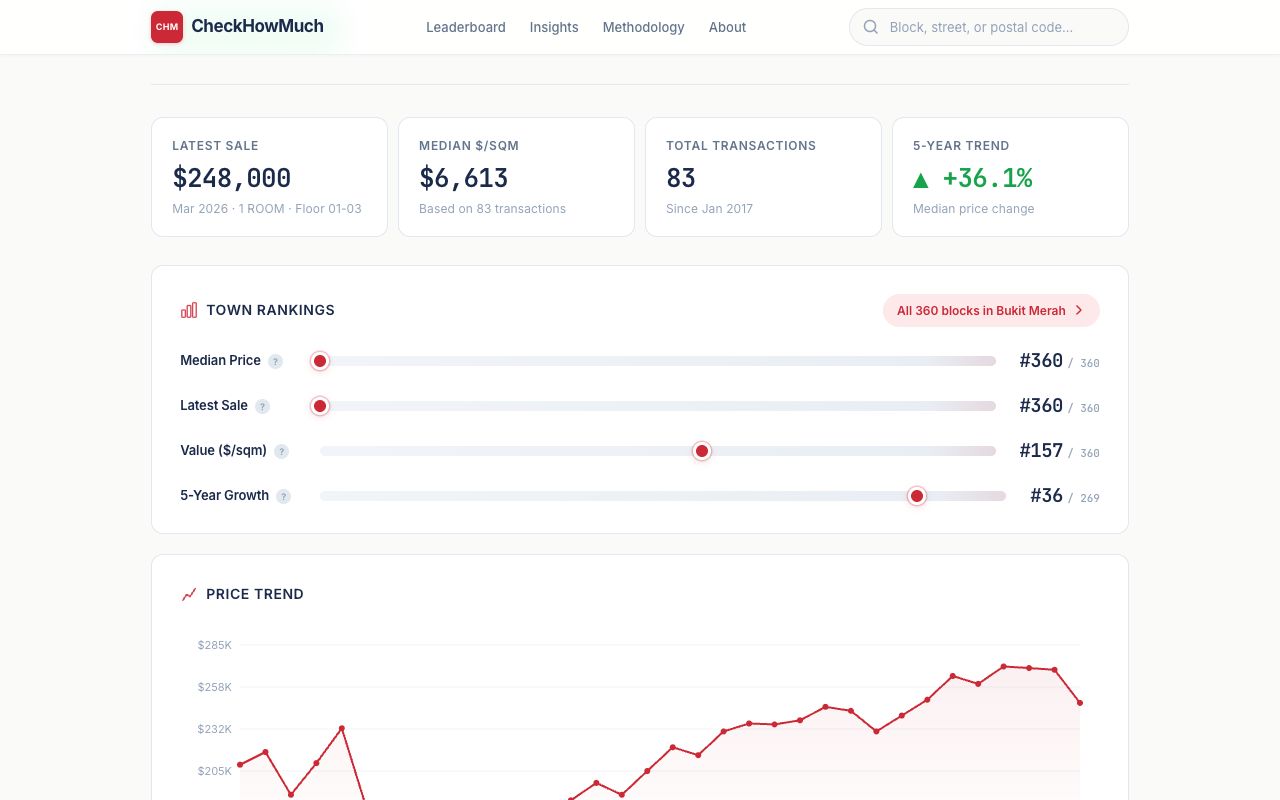
Task: Click the Town Rankings bar chart icon
Action: point(189,310)
